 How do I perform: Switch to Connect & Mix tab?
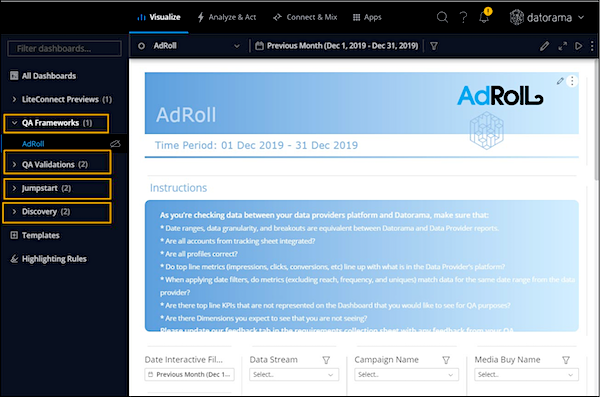pos(305,17)
